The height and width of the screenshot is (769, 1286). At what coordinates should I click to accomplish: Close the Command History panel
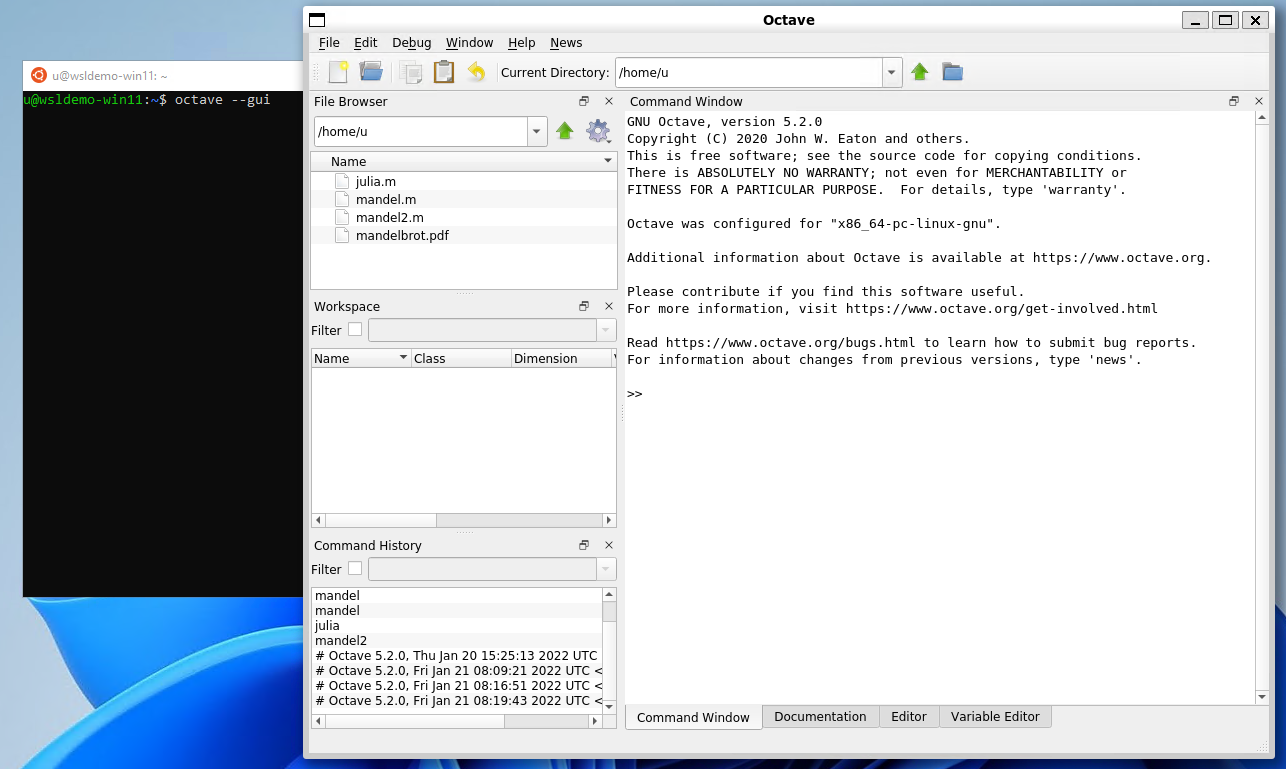(x=608, y=545)
